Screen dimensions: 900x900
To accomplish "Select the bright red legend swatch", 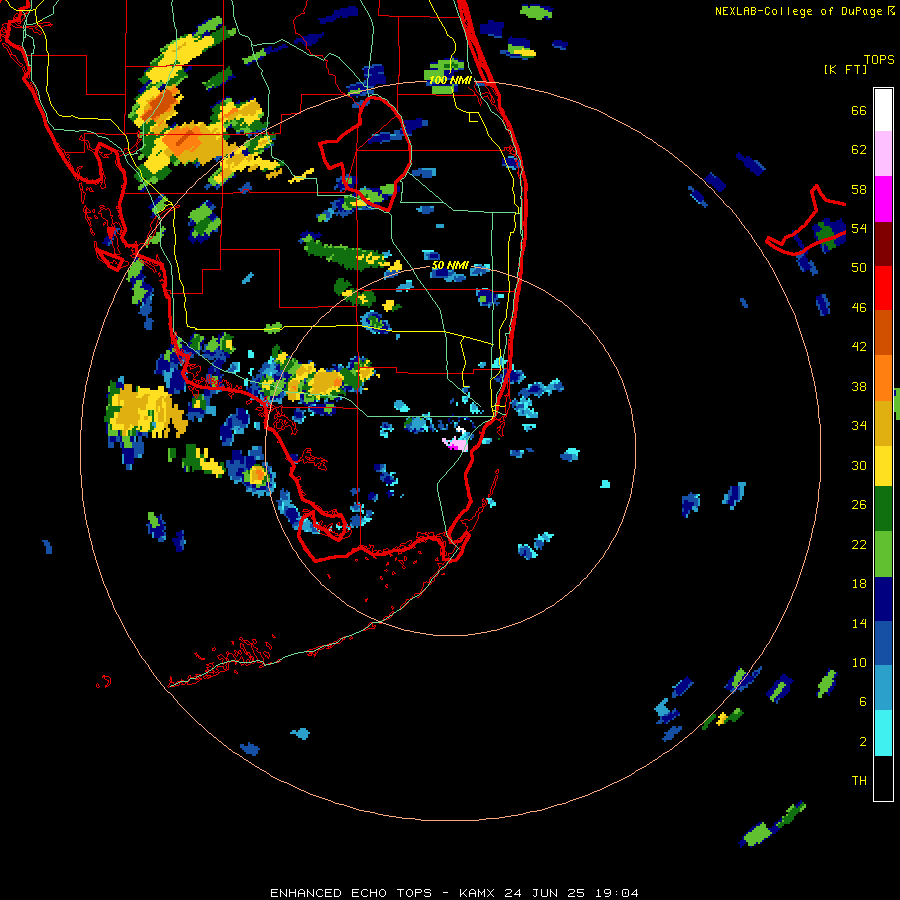I will tap(883, 288).
